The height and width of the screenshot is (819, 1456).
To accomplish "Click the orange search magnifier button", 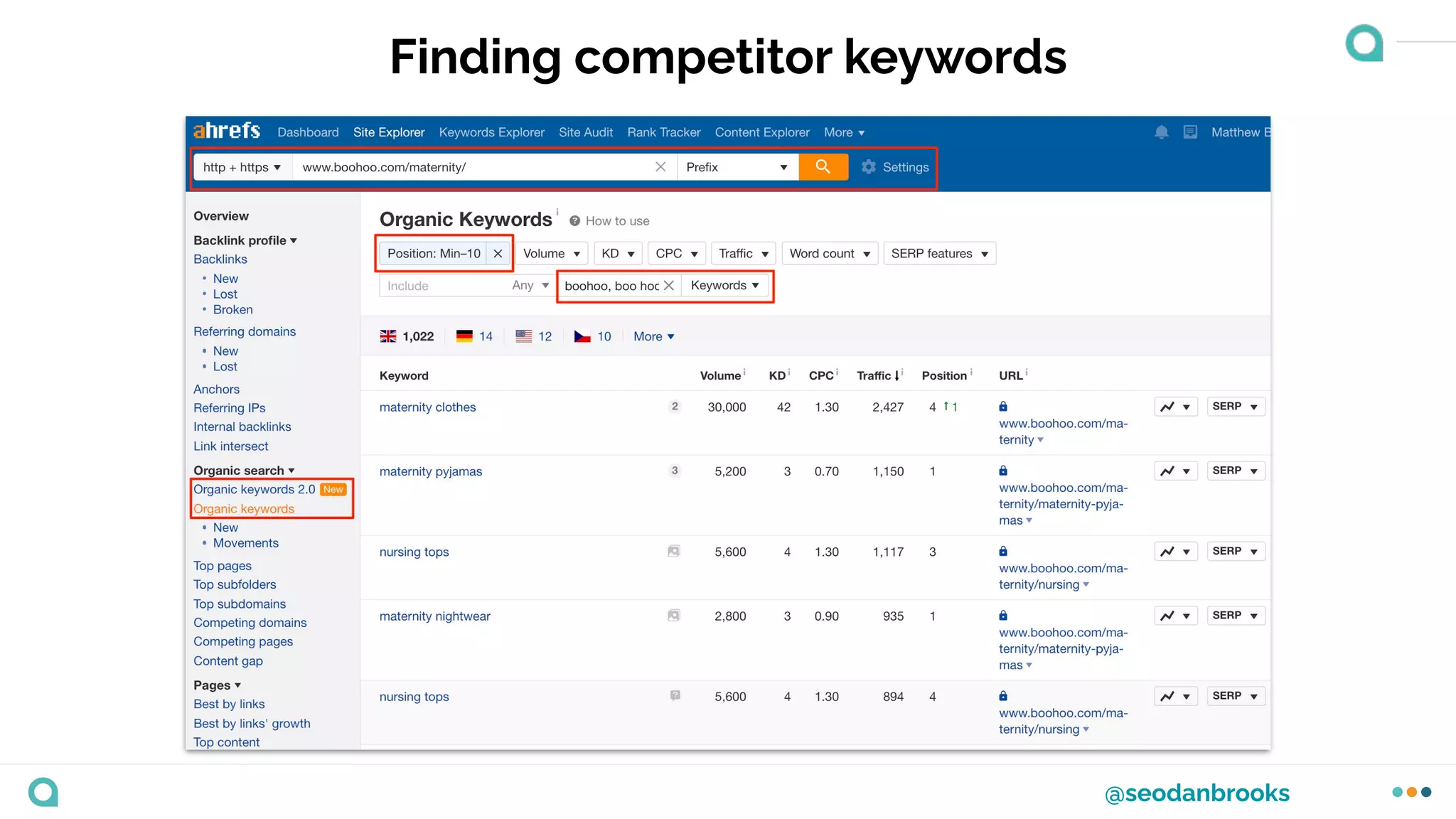I will coord(823,167).
